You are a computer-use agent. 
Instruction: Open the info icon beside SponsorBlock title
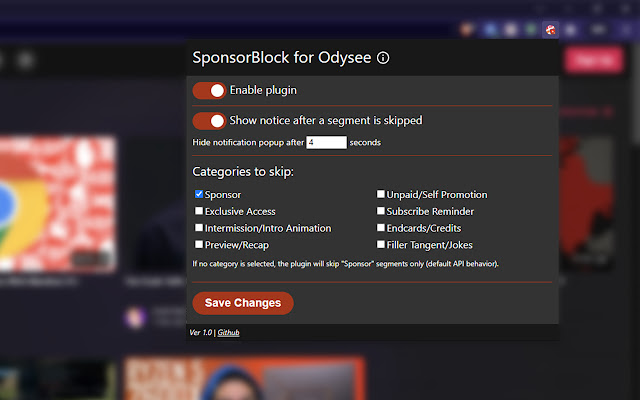(x=383, y=58)
